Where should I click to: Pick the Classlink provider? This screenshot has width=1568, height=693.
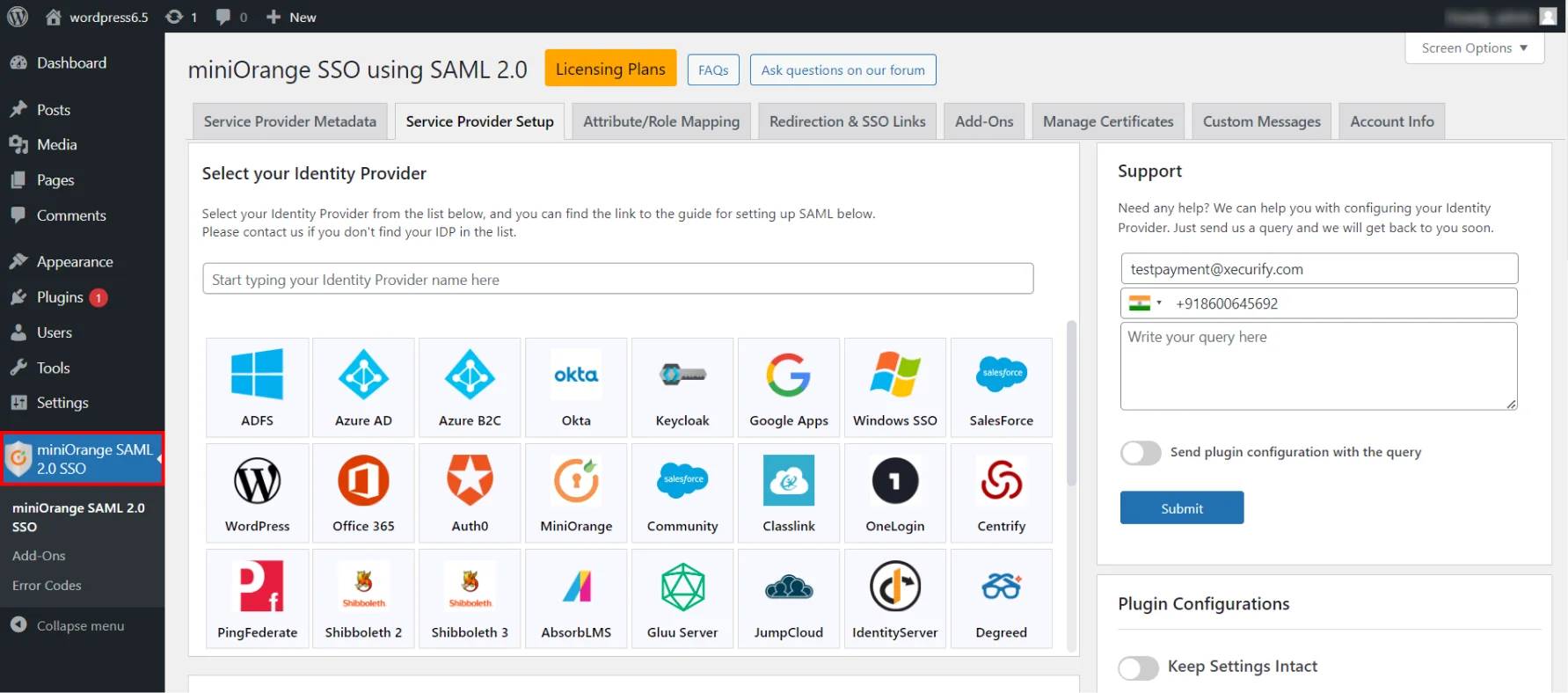pyautogui.click(x=789, y=492)
